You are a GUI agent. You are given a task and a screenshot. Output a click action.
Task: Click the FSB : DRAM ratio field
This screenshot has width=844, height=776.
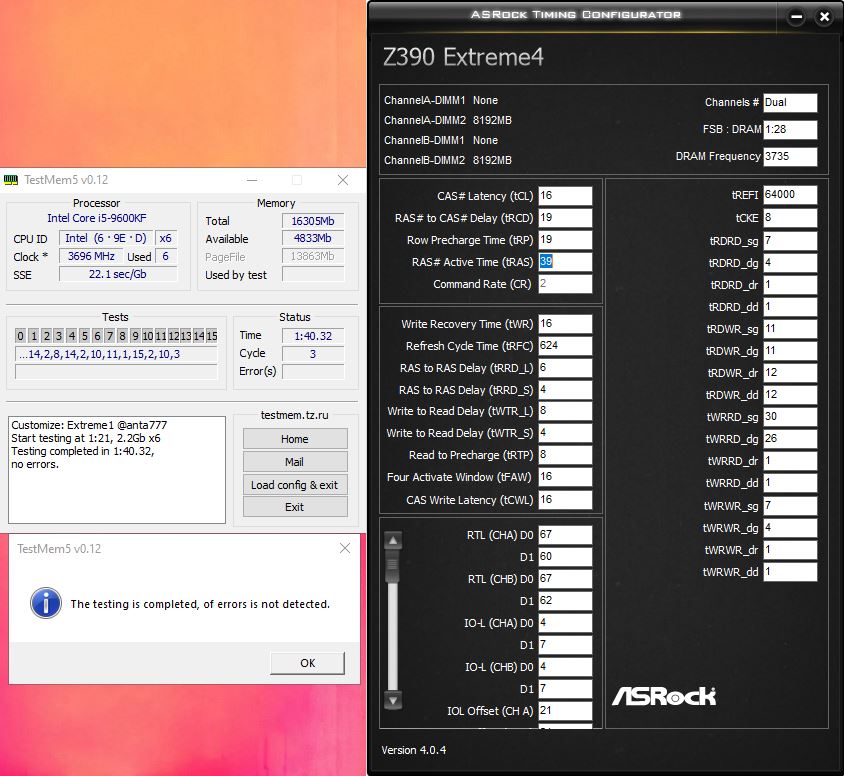(790, 129)
